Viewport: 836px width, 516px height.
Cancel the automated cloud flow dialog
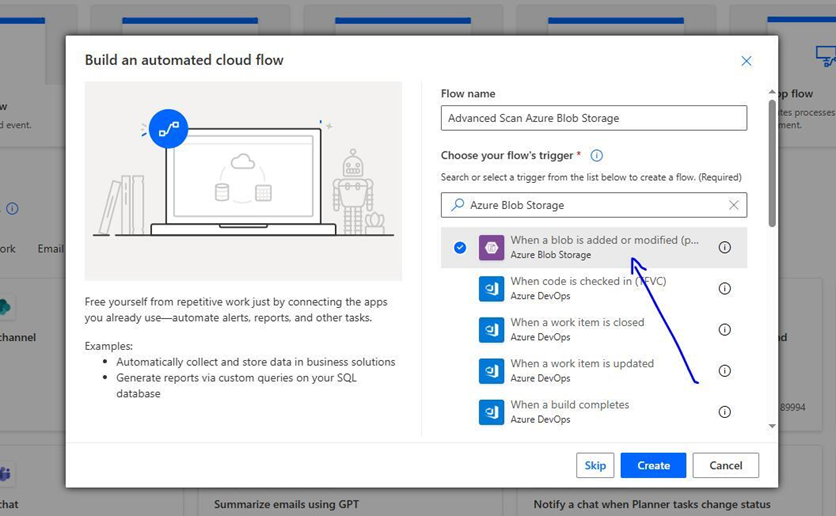click(726, 465)
